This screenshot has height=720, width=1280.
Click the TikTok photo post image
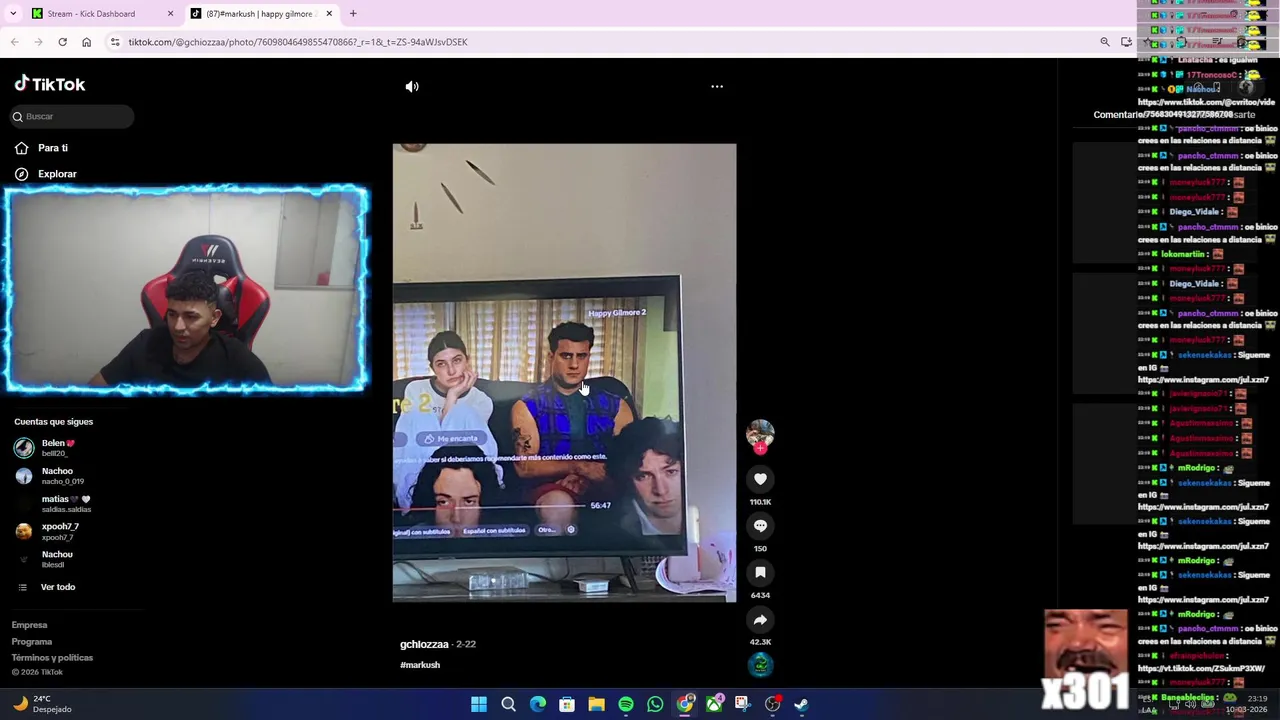(564, 372)
